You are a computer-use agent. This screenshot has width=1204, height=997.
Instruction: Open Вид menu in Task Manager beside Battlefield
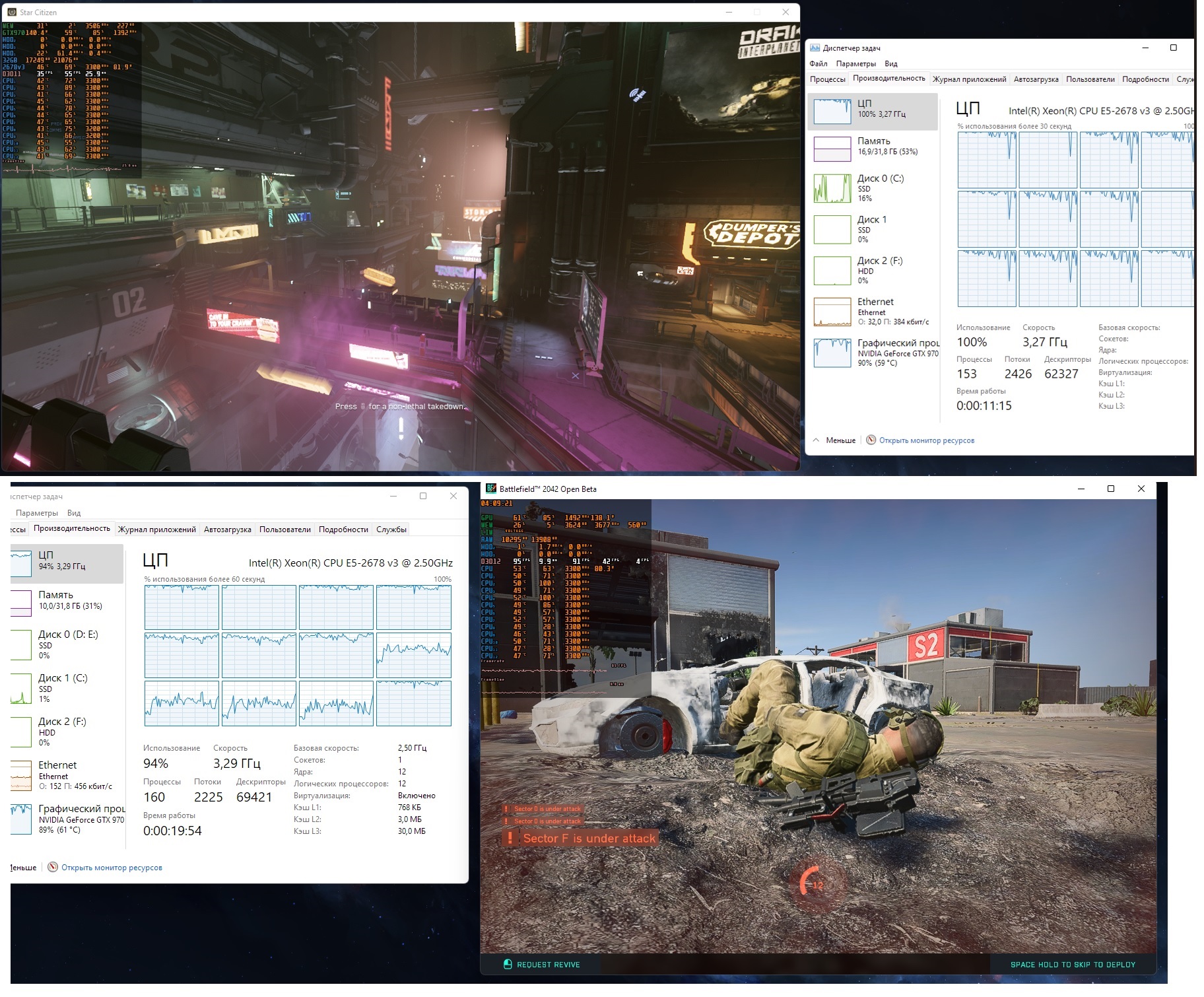coord(74,513)
